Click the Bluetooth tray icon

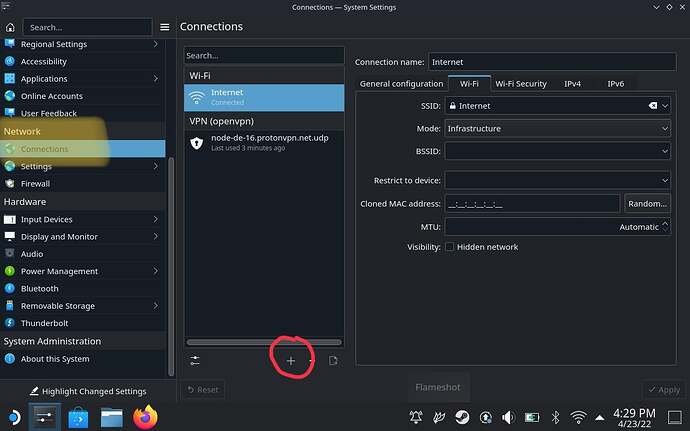(x=555, y=416)
